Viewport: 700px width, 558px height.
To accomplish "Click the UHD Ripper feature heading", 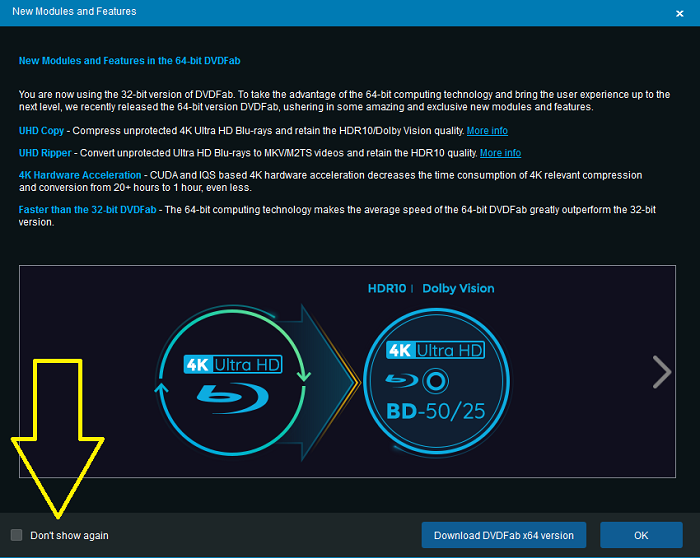I will (x=45, y=153).
